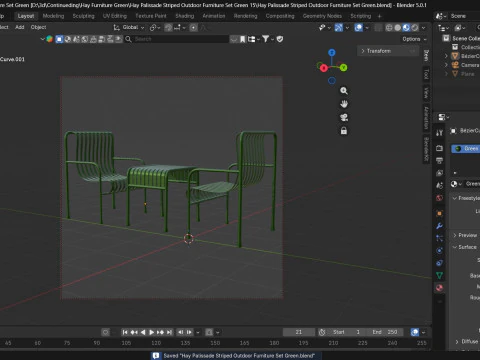
Task: Switch to the Modeling workspace tab
Action: (x=53, y=16)
